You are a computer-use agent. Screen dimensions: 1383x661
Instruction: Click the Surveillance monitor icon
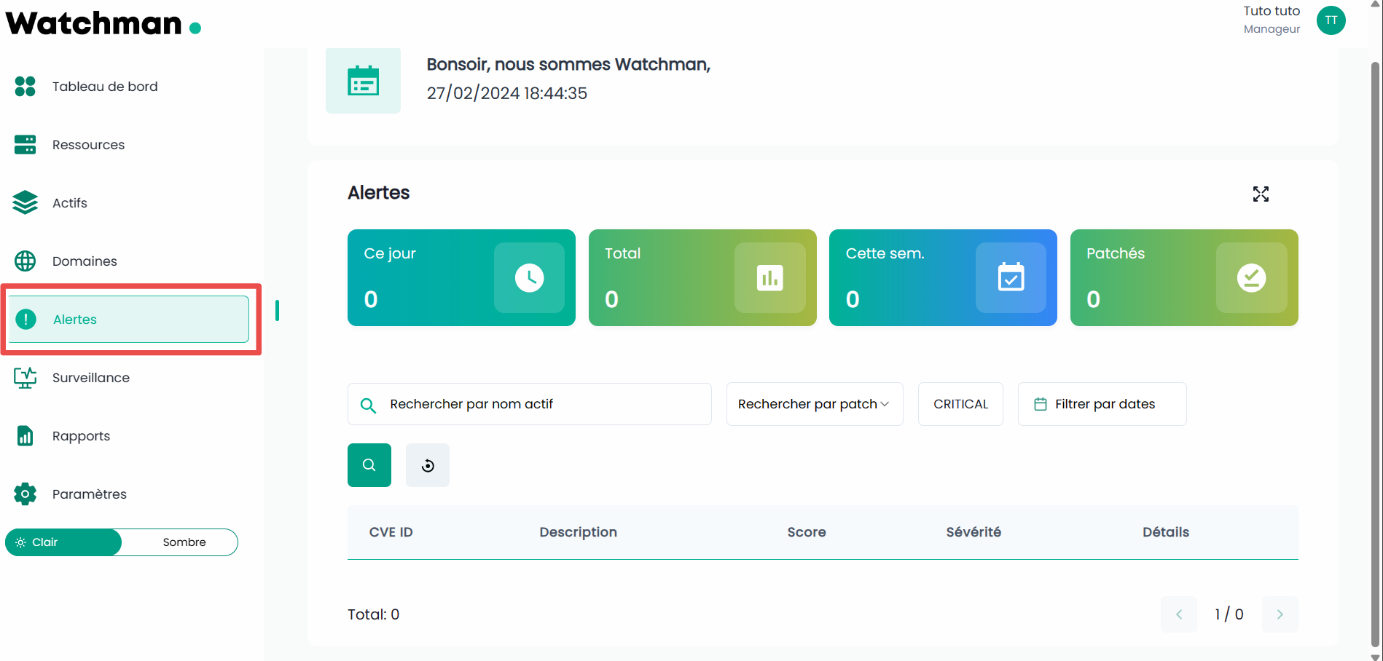coord(25,378)
